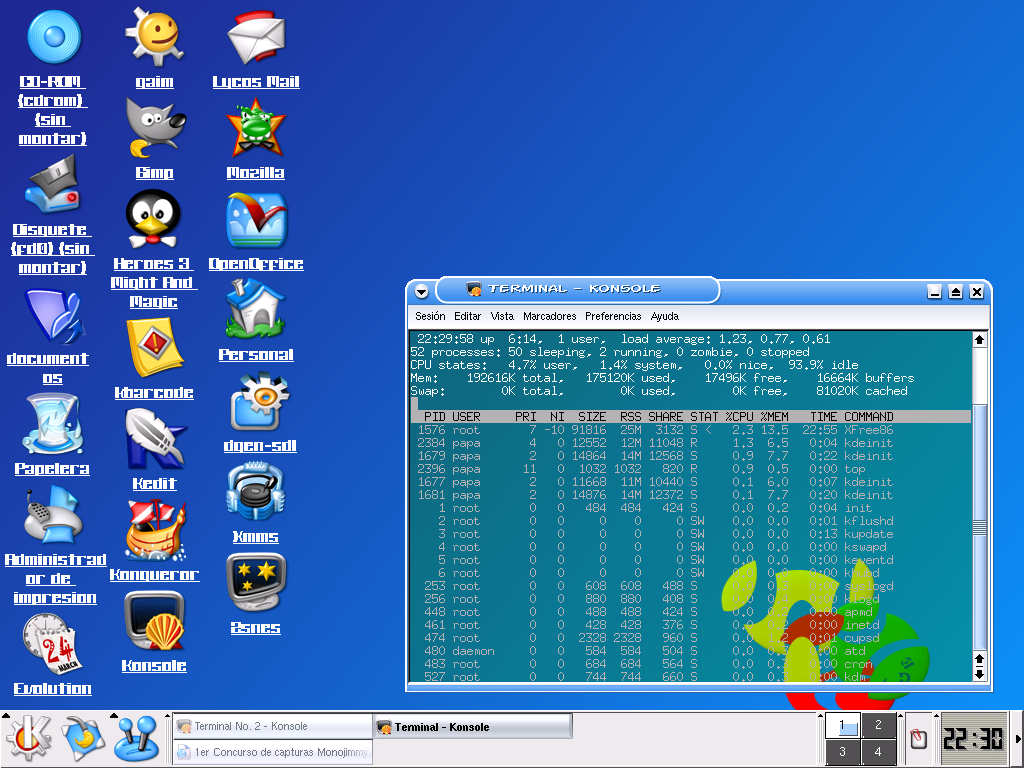Open the Disquete (fd0) floppy icon
The image size is (1024, 768).
click(52, 185)
